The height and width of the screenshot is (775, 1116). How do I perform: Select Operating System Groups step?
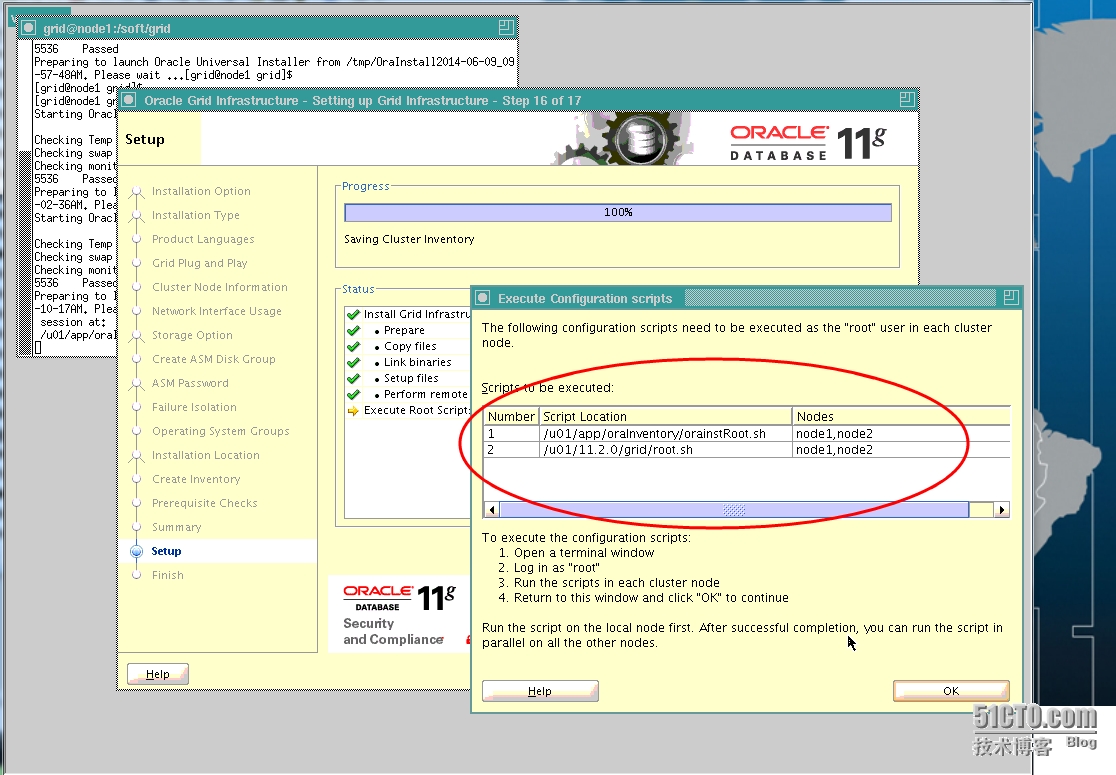(x=220, y=431)
